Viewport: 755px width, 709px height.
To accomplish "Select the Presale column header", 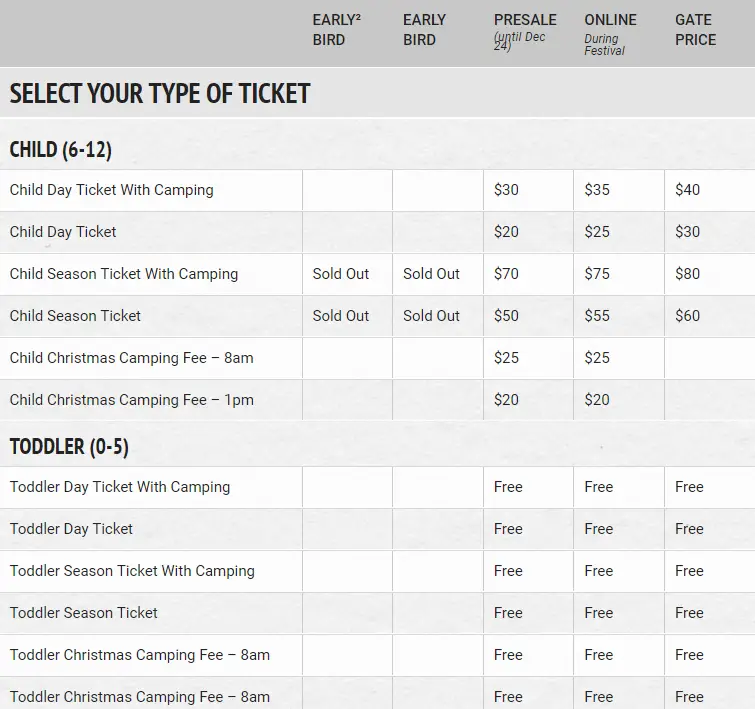I will pyautogui.click(x=525, y=32).
